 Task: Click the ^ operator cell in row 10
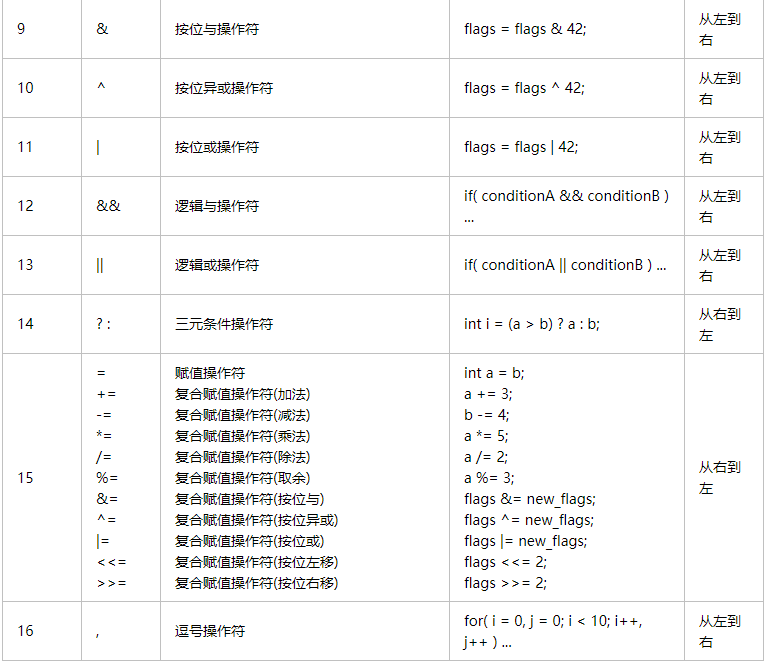click(x=121, y=88)
